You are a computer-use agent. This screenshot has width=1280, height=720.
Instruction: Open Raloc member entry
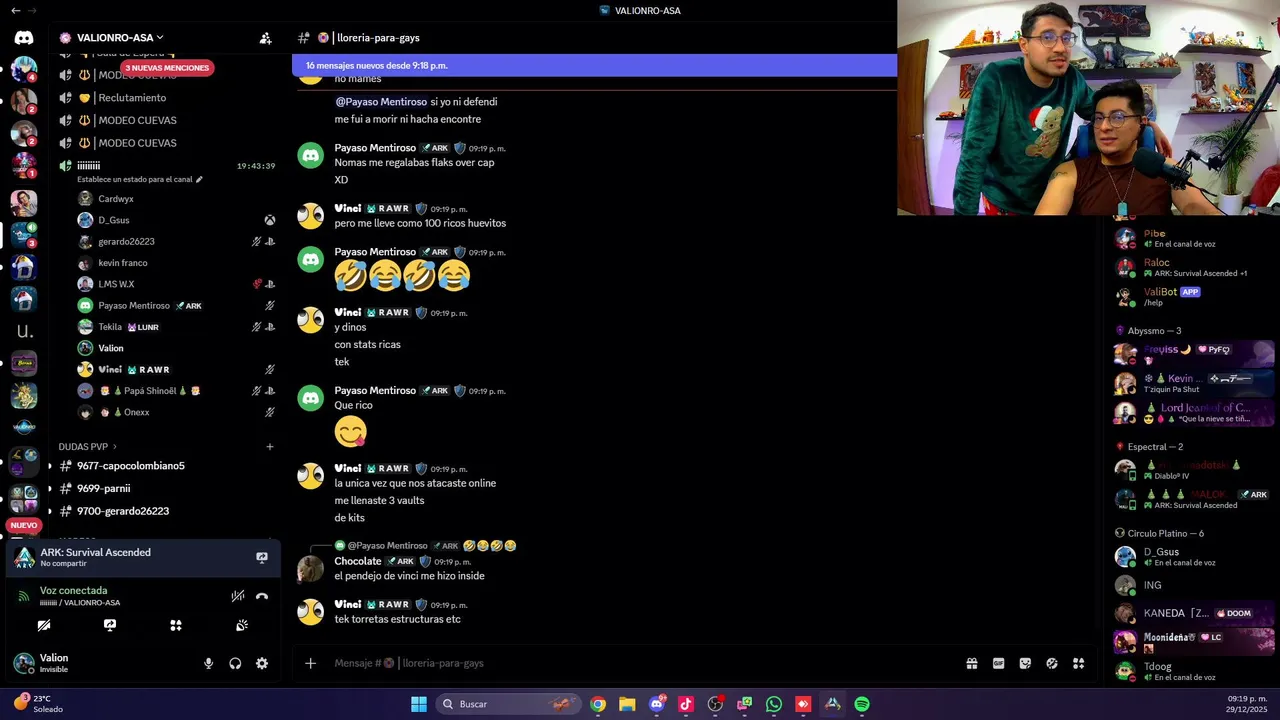pos(1194,267)
